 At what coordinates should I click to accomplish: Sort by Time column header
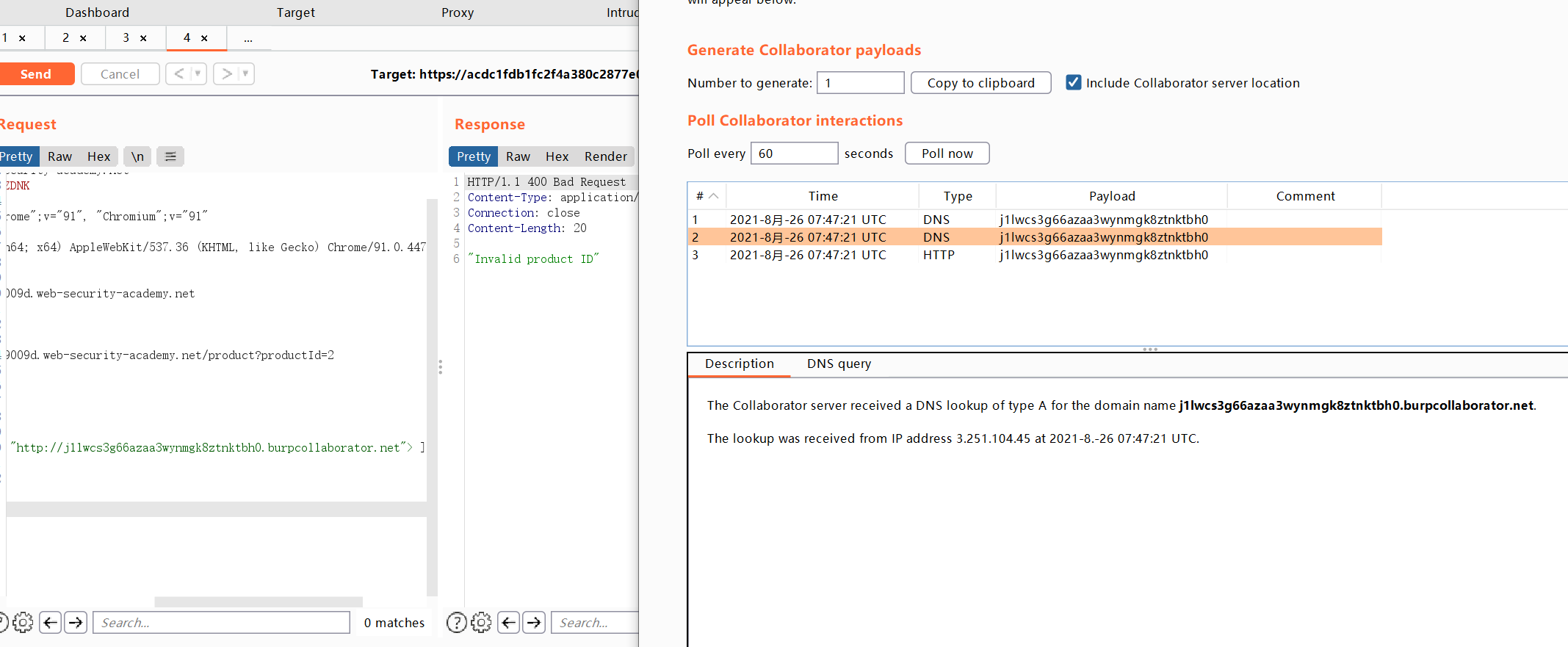point(823,196)
